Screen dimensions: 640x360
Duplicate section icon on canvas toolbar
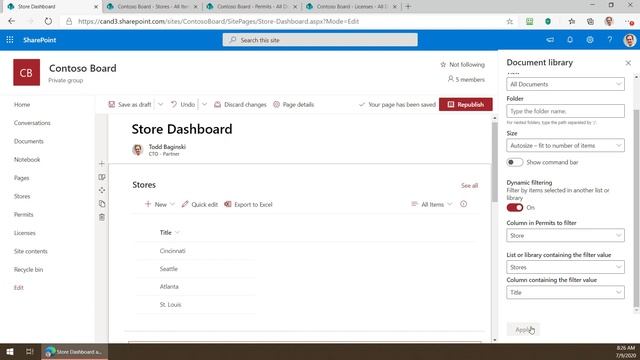[x=102, y=204]
